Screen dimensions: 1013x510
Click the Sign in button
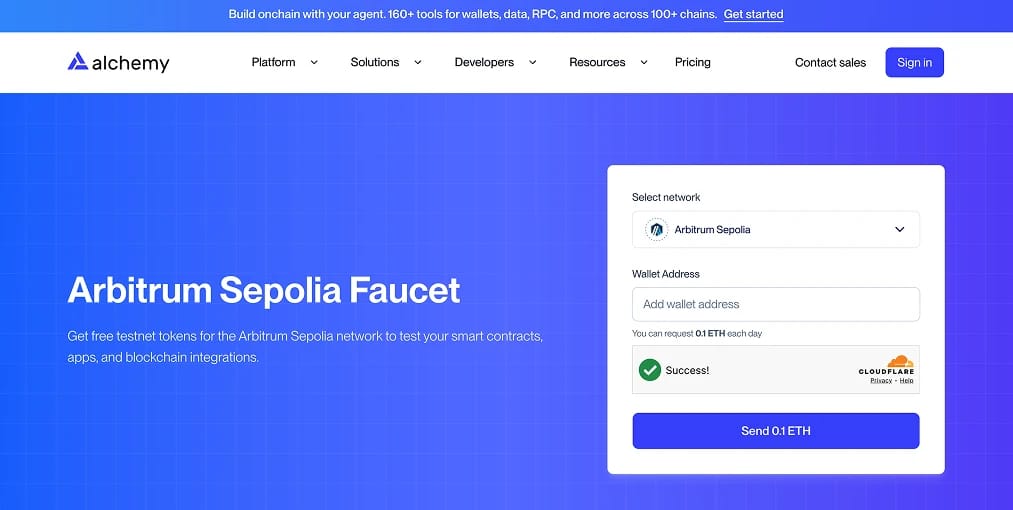(914, 62)
